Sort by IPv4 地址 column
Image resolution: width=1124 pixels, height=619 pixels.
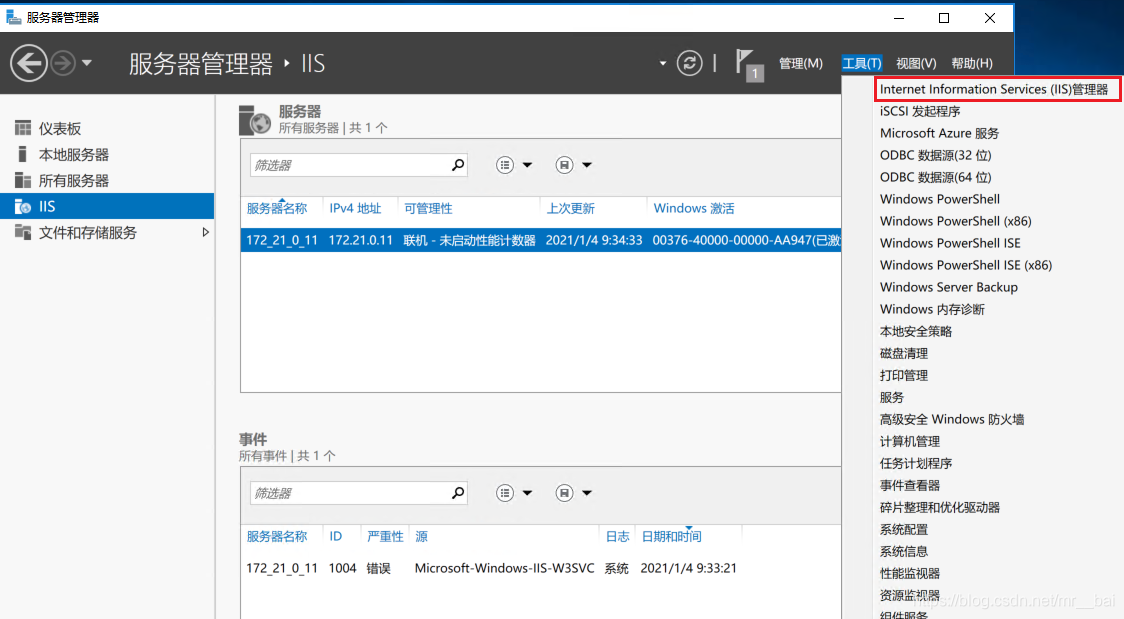pos(355,208)
